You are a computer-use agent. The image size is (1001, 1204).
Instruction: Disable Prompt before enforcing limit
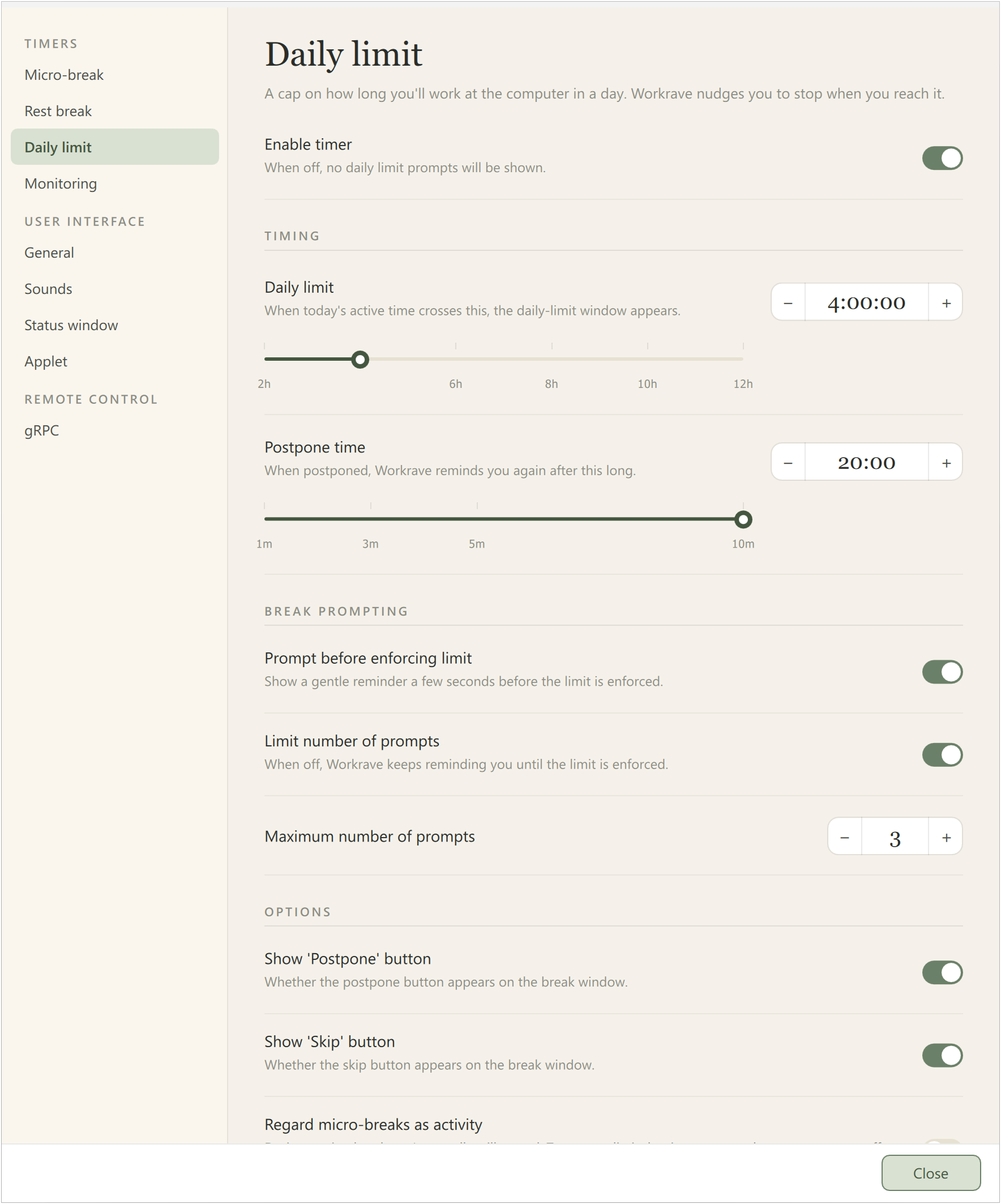(942, 672)
